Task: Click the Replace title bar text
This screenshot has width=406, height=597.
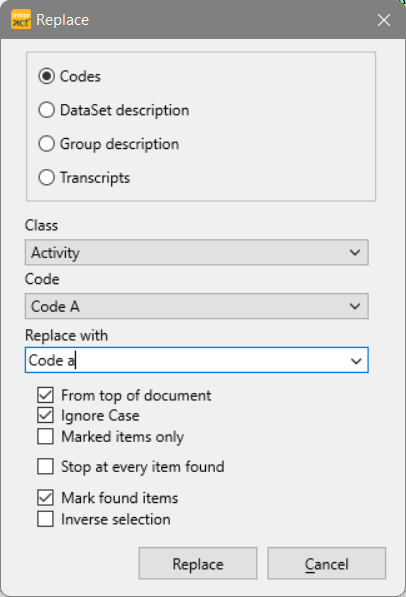Action: tap(62, 20)
